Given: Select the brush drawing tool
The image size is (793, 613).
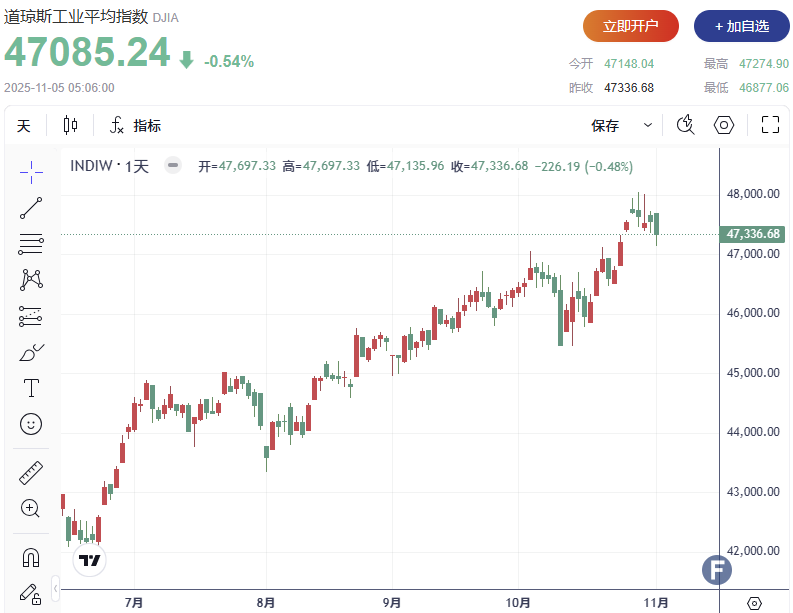Looking at the screenshot, I should tap(31, 351).
